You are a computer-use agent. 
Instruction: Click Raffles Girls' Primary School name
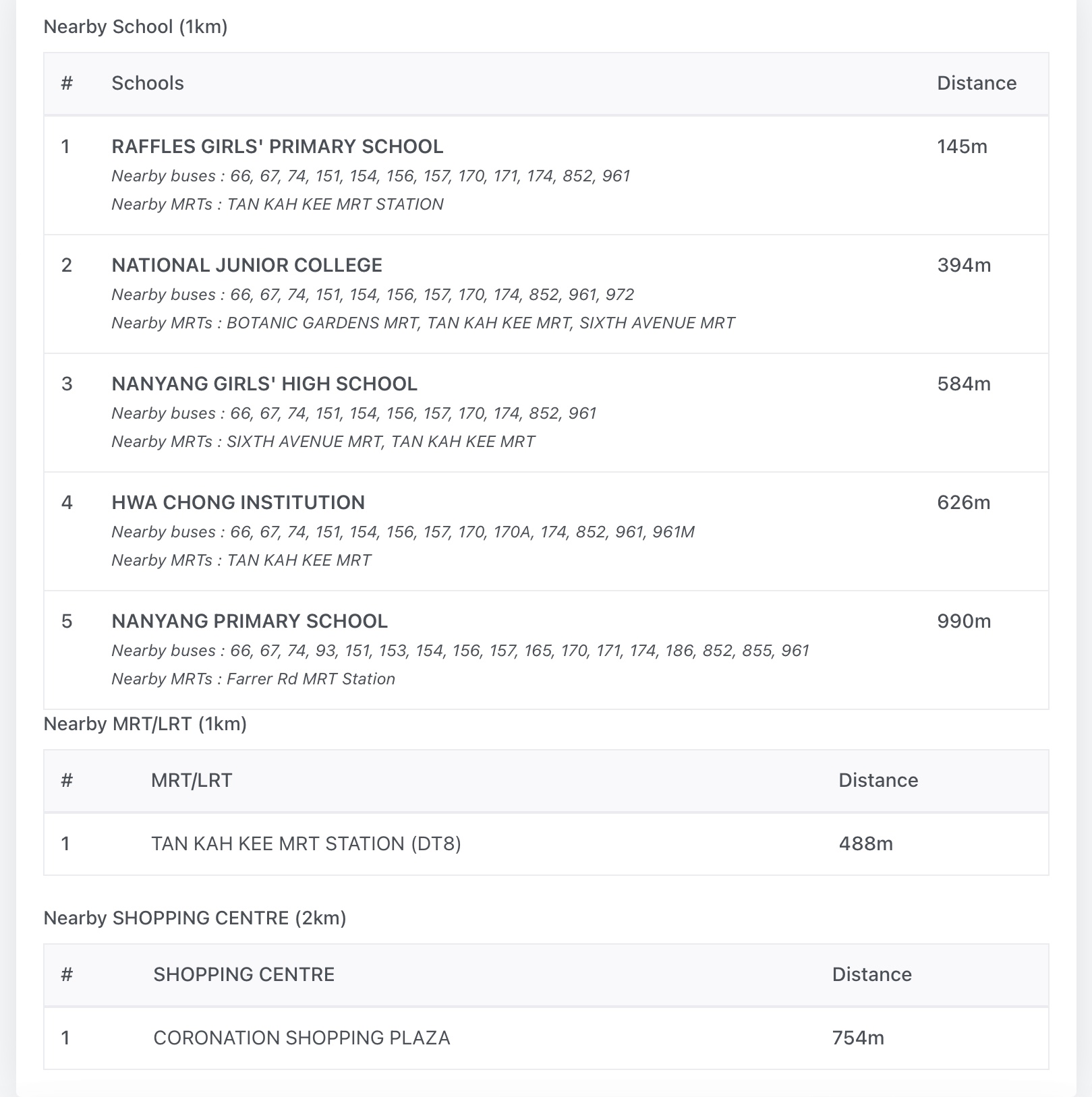coord(277,146)
